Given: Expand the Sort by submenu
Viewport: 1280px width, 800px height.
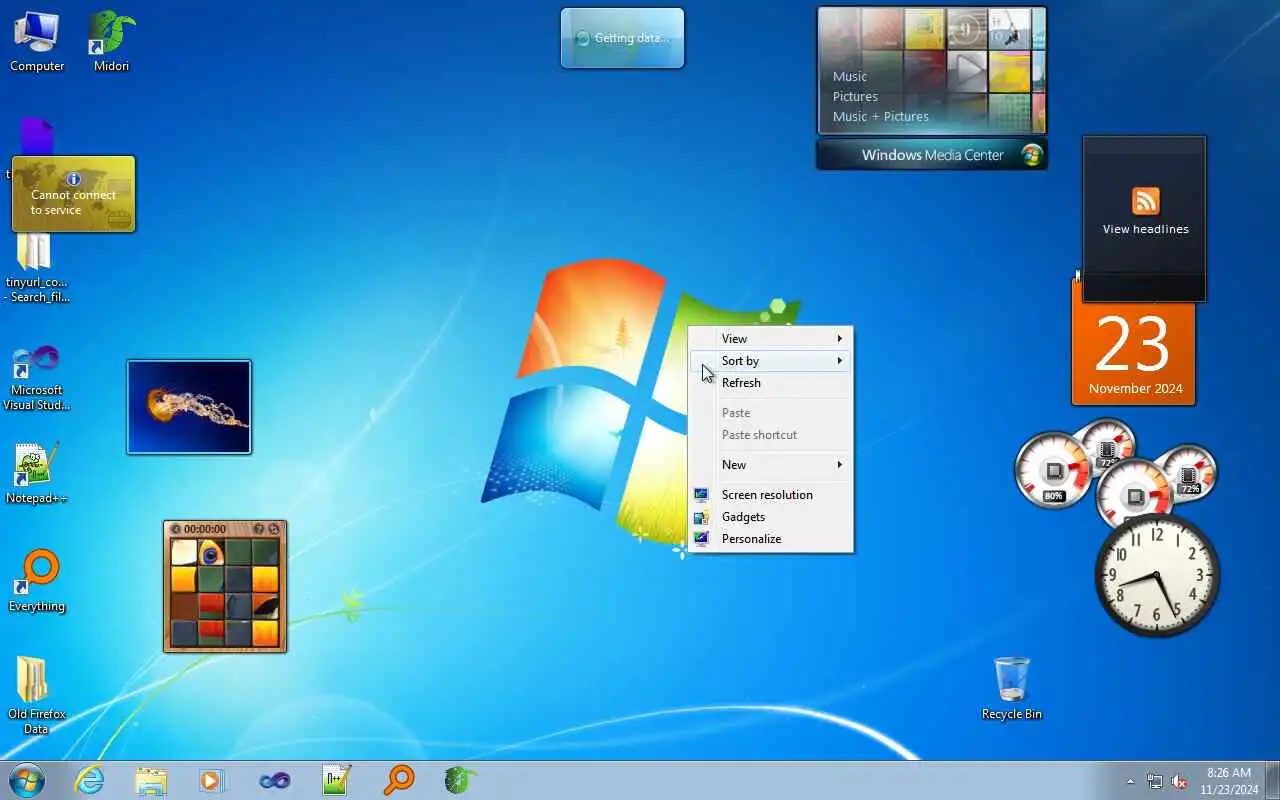Looking at the screenshot, I should (x=771, y=360).
